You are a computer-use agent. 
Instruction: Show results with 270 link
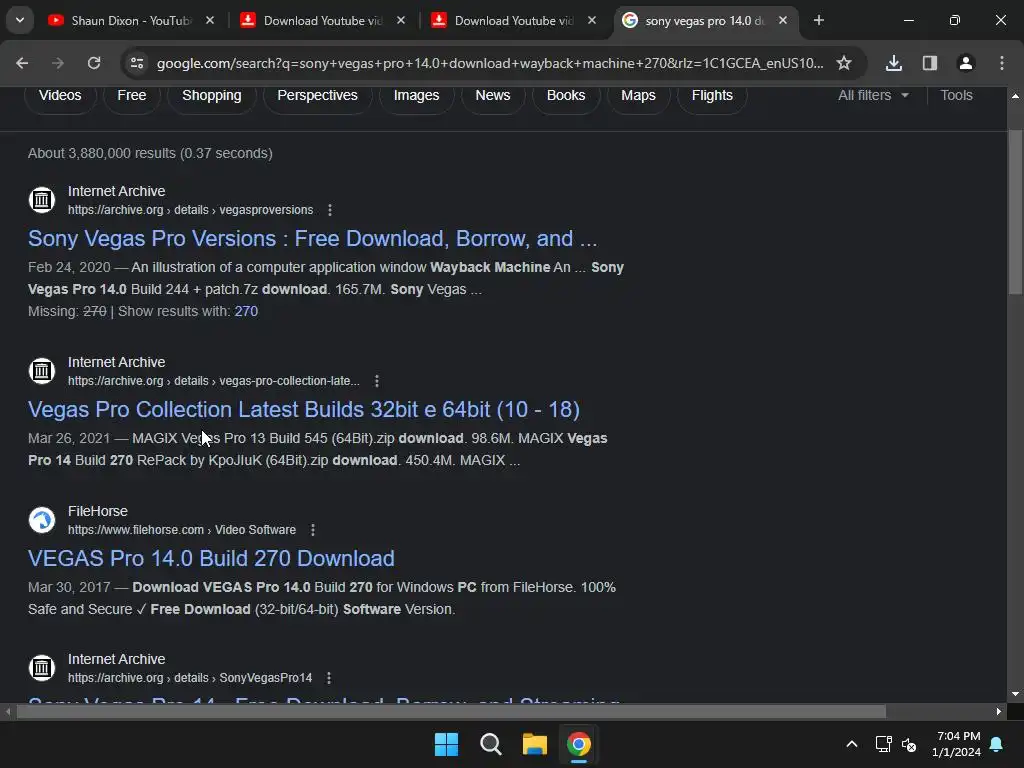tap(246, 312)
